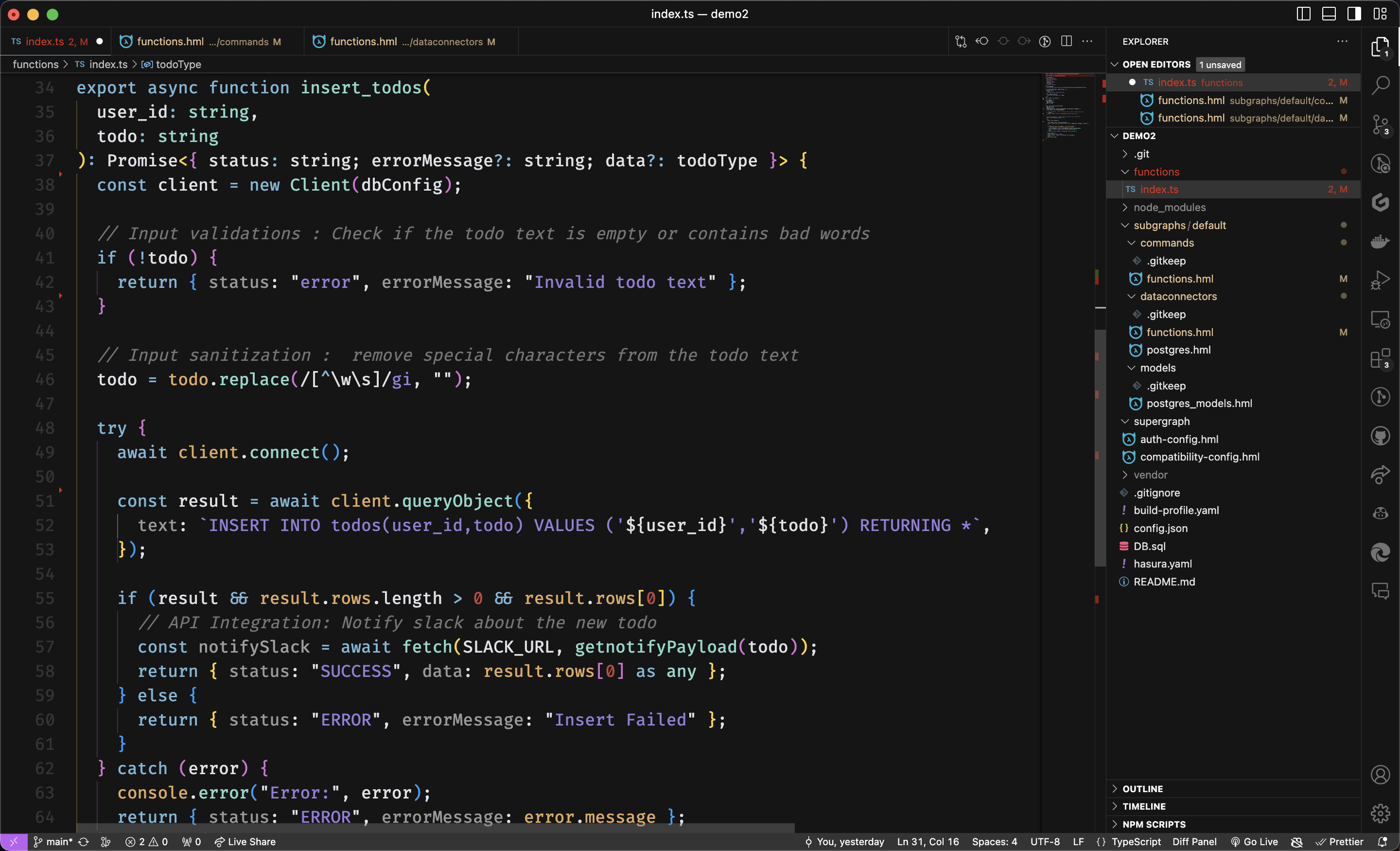Open the Remote Explorer view
Screen dimensions: 1400x851
pos(1380,319)
